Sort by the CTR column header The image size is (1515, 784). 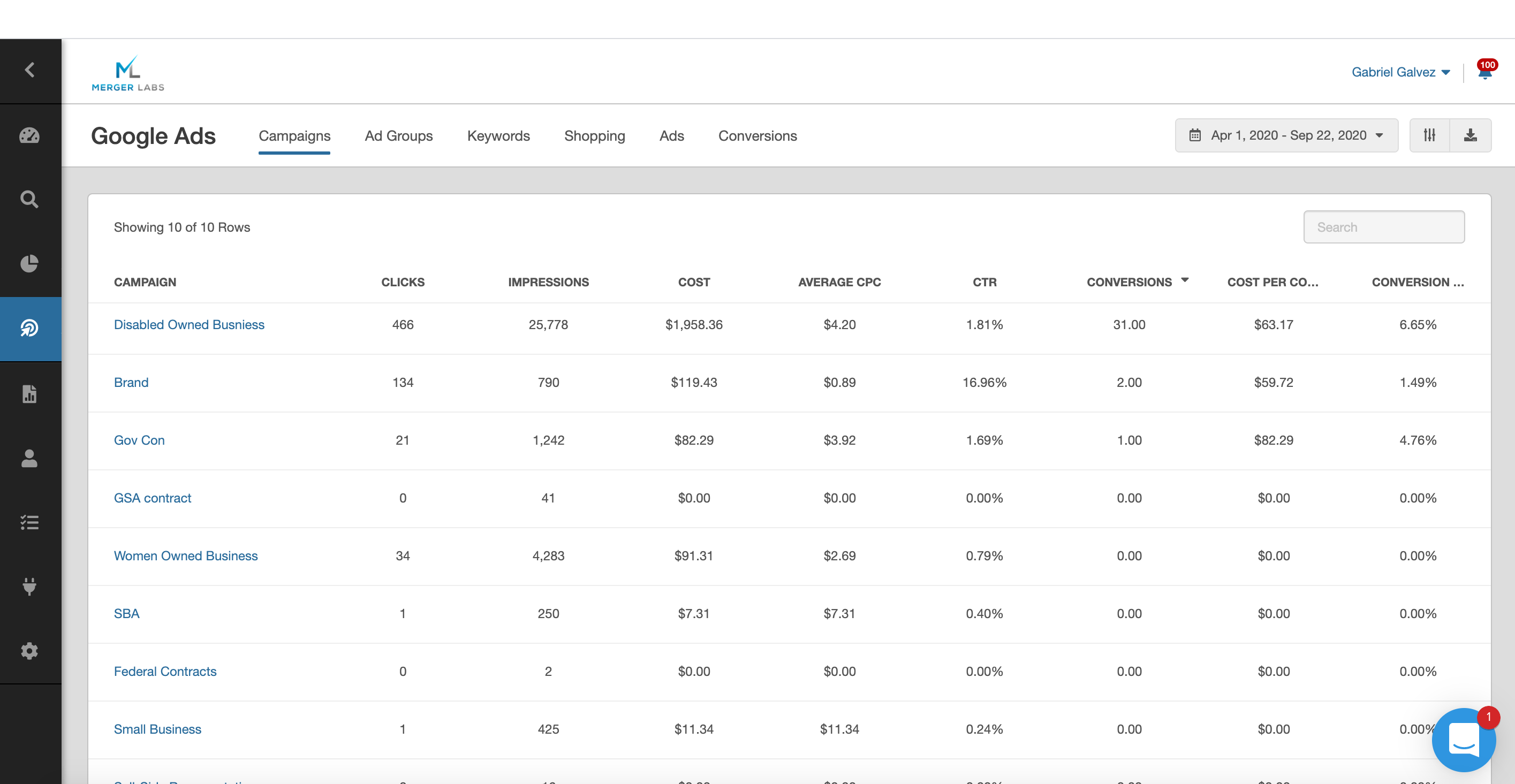point(984,282)
